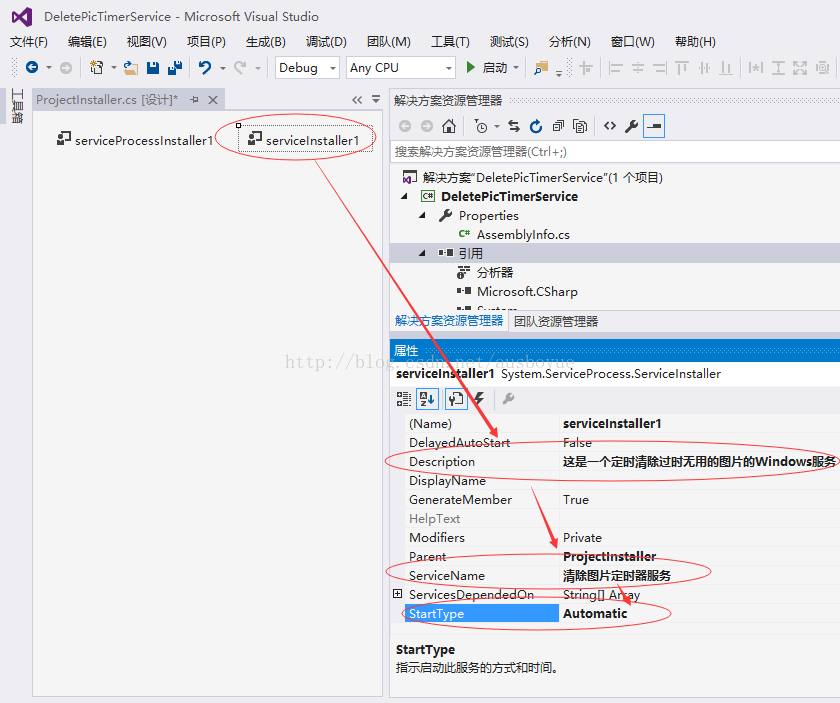
Task: Click the properties wrench icon in Solution Explorer
Action: pyautogui.click(x=632, y=126)
